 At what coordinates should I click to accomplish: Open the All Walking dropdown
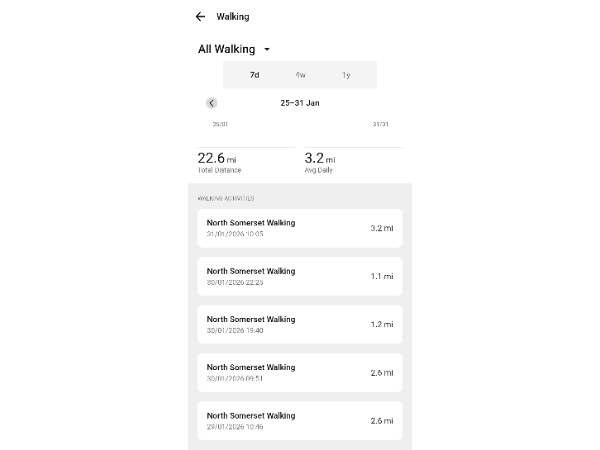227,49
